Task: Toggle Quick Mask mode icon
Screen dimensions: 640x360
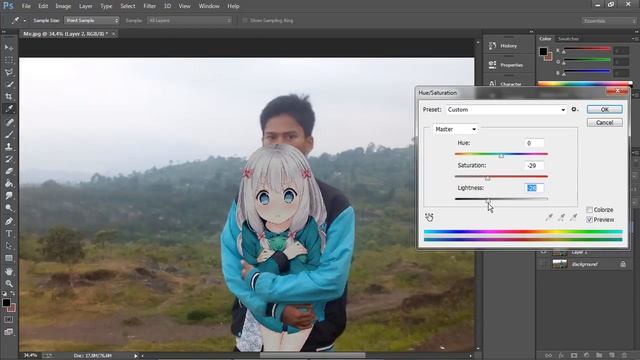Action: [9, 320]
